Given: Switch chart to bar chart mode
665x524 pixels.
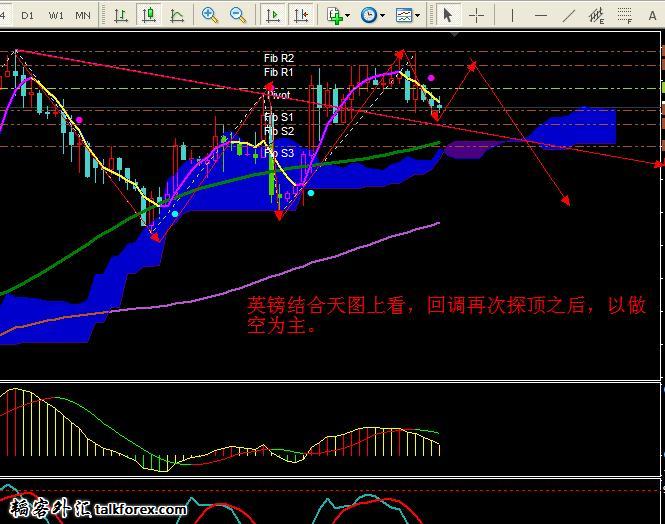Looking at the screenshot, I should (x=121, y=15).
